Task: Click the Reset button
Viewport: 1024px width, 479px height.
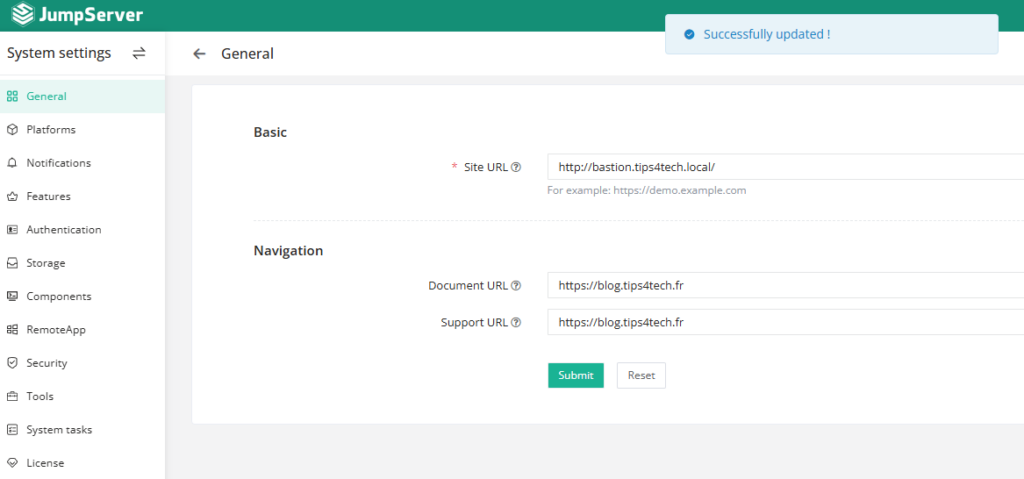Action: 641,376
